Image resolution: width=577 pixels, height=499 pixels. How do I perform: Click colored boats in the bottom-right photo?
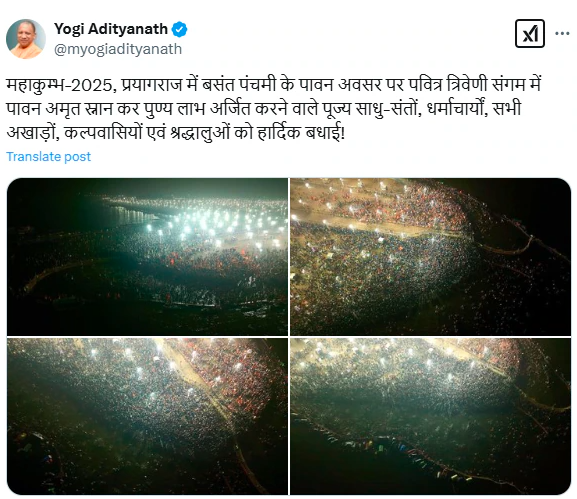pyautogui.click(x=390, y=446)
